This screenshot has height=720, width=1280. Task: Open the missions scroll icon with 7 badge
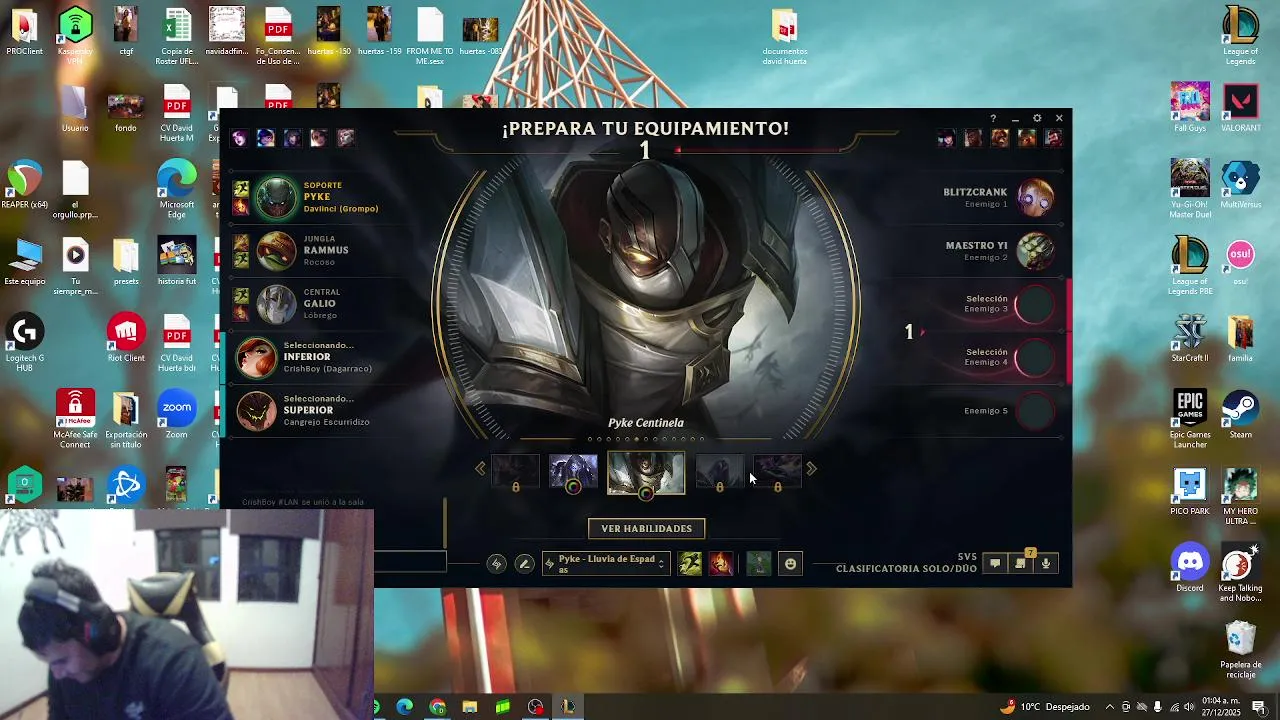1021,563
